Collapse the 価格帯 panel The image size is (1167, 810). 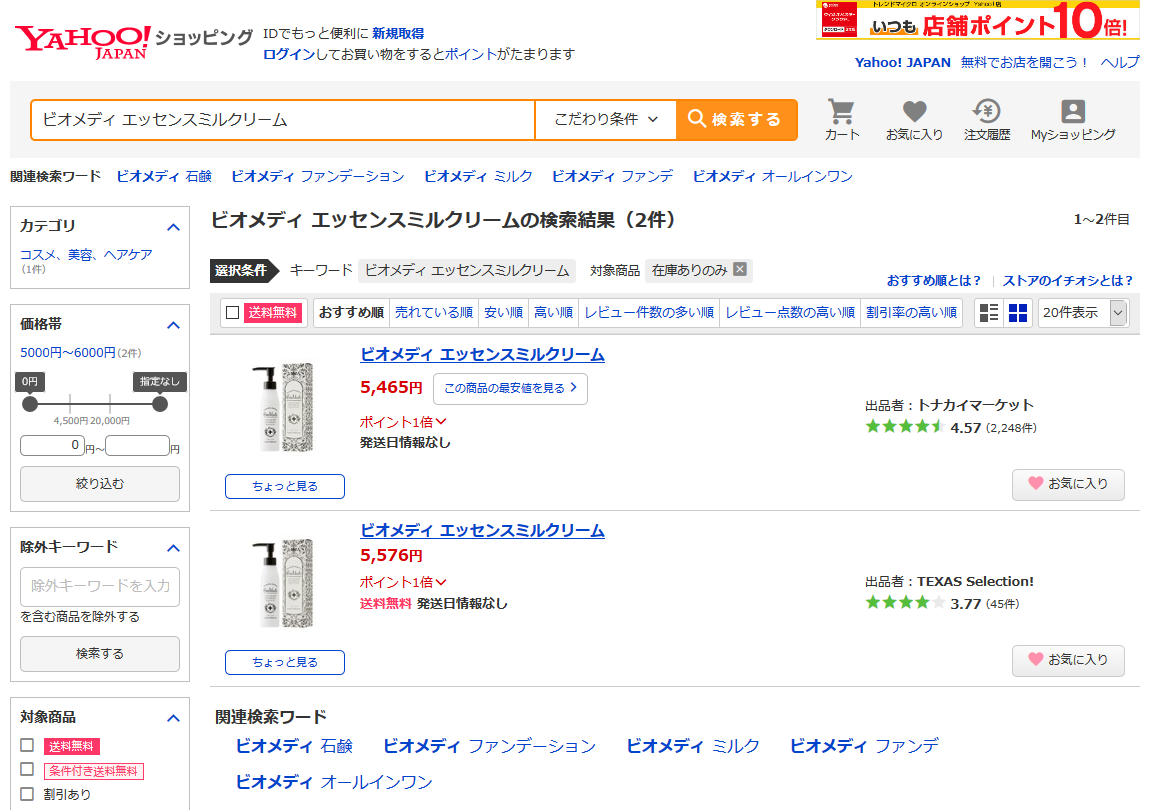click(x=173, y=325)
